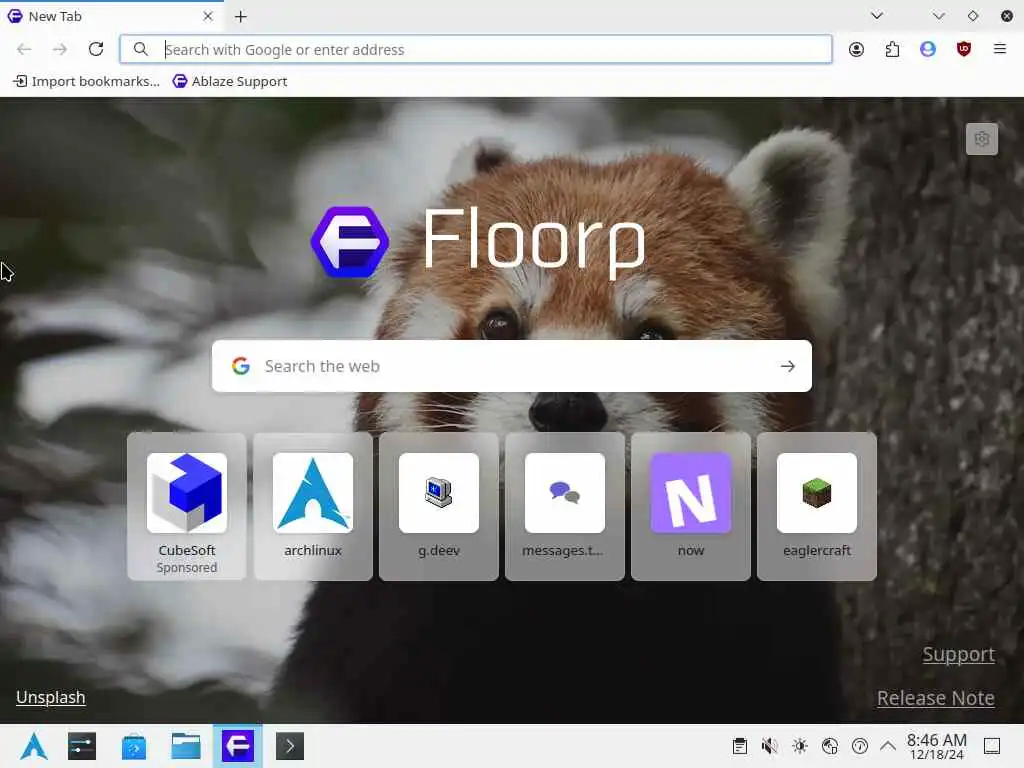Open Firefox account icon in toolbar
The height and width of the screenshot is (768, 1024).
point(856,49)
